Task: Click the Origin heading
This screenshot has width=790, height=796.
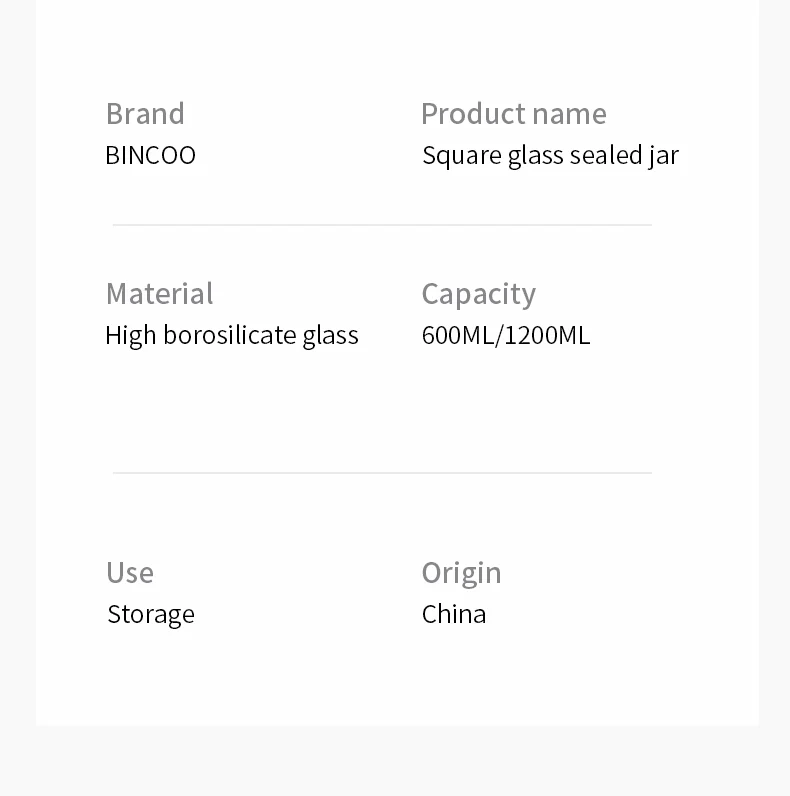Action: coord(462,574)
